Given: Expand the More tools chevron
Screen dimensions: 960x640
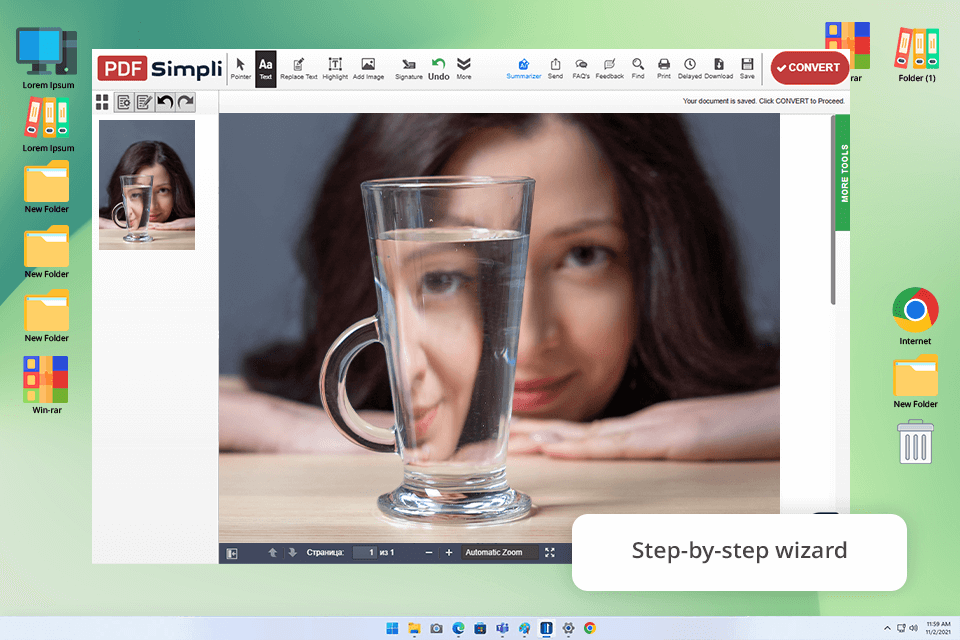Looking at the screenshot, I should pos(463,69).
